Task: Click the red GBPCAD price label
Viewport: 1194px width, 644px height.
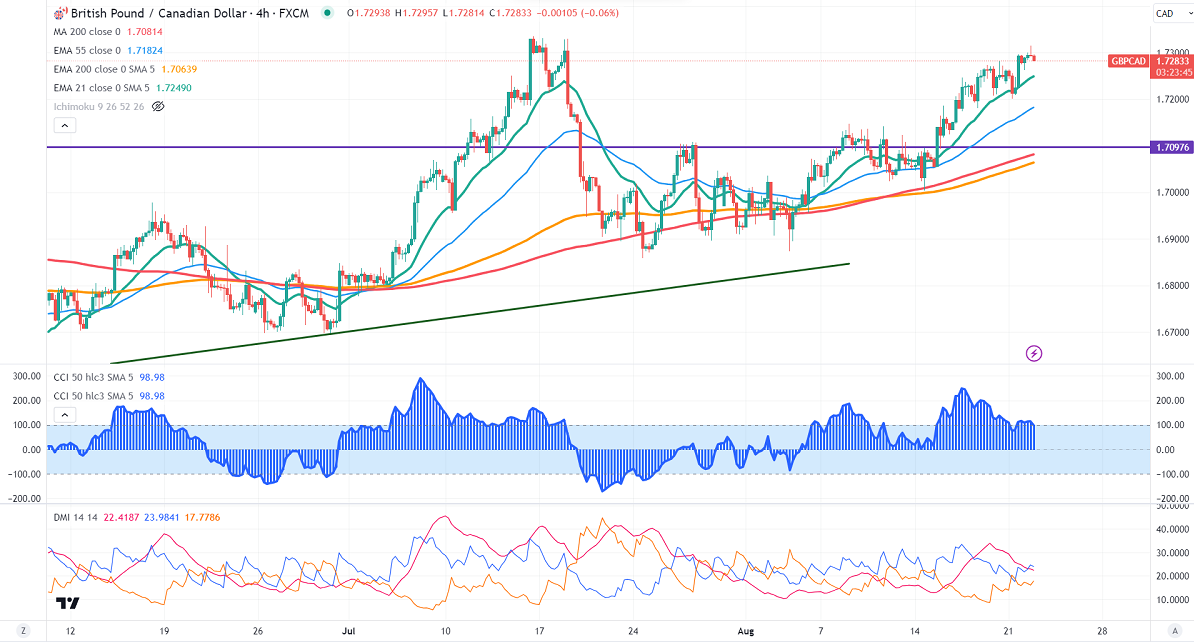Action: (x=1129, y=61)
